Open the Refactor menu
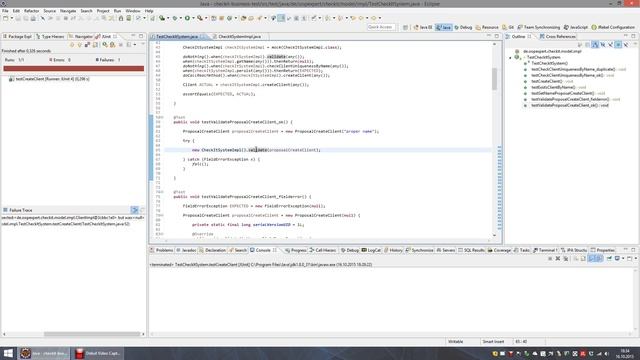This screenshot has width=640, height=360. coord(31,11)
